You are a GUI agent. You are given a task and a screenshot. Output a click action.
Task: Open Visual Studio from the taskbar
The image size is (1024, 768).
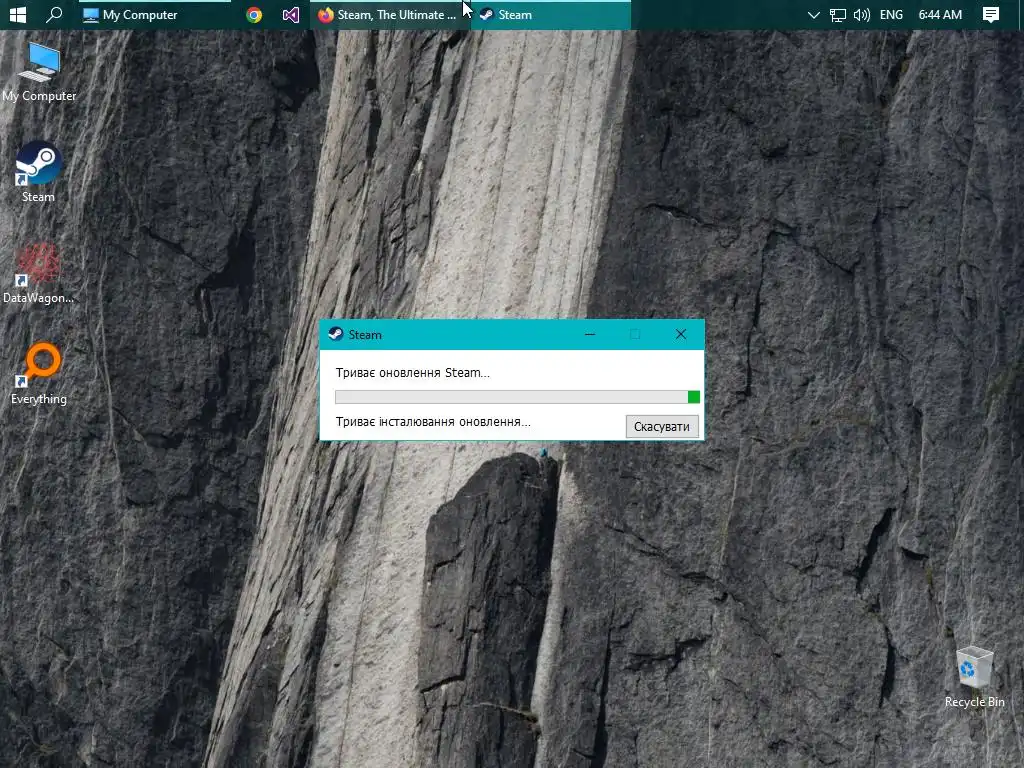(x=291, y=14)
